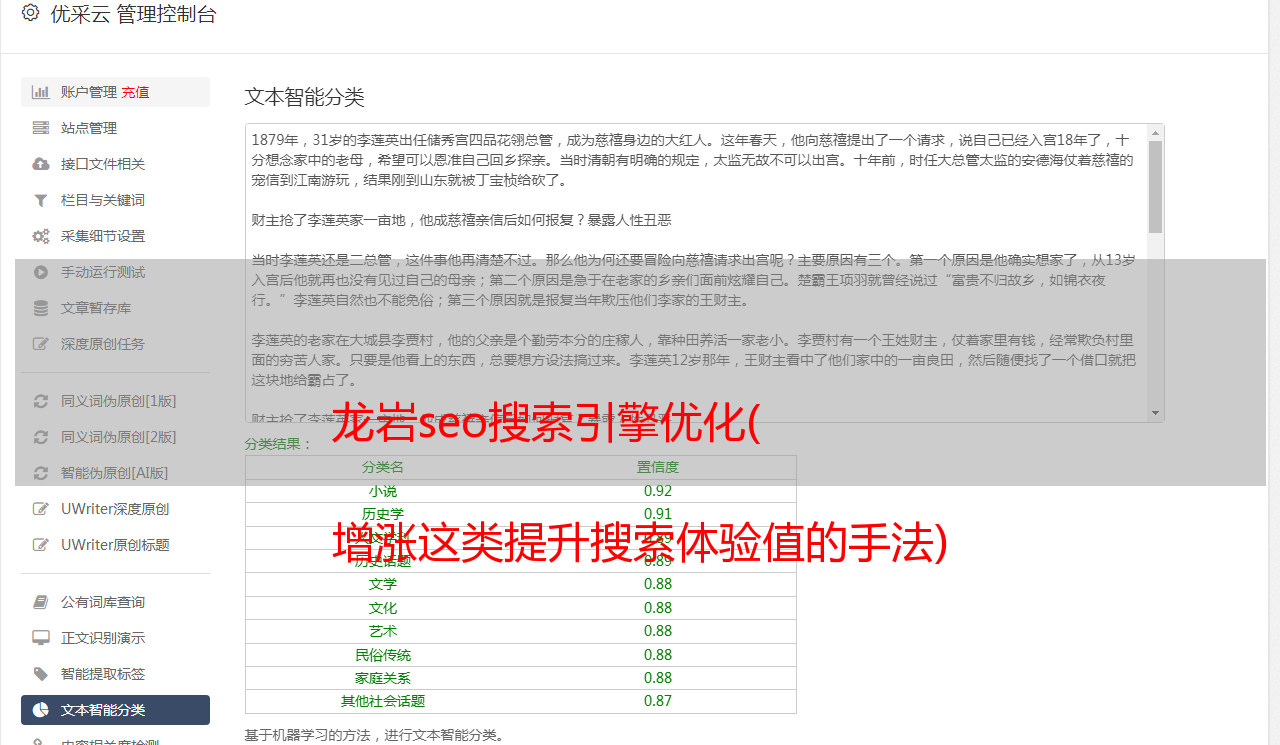
Task: Click the refresh icon for 同义词伪原创[1版]
Action: click(41, 401)
